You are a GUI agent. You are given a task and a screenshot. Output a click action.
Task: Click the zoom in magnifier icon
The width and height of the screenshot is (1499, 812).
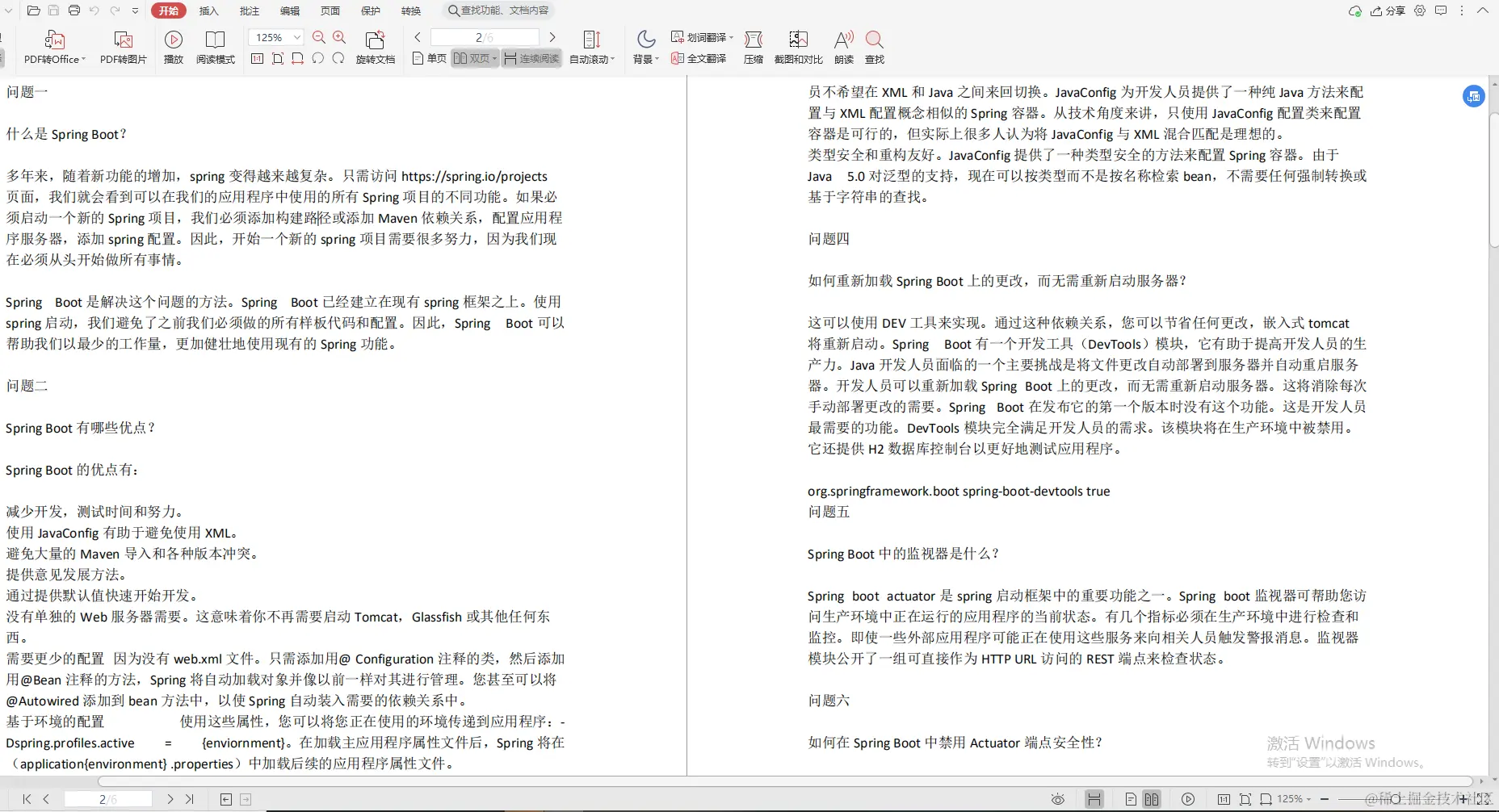tap(339, 37)
